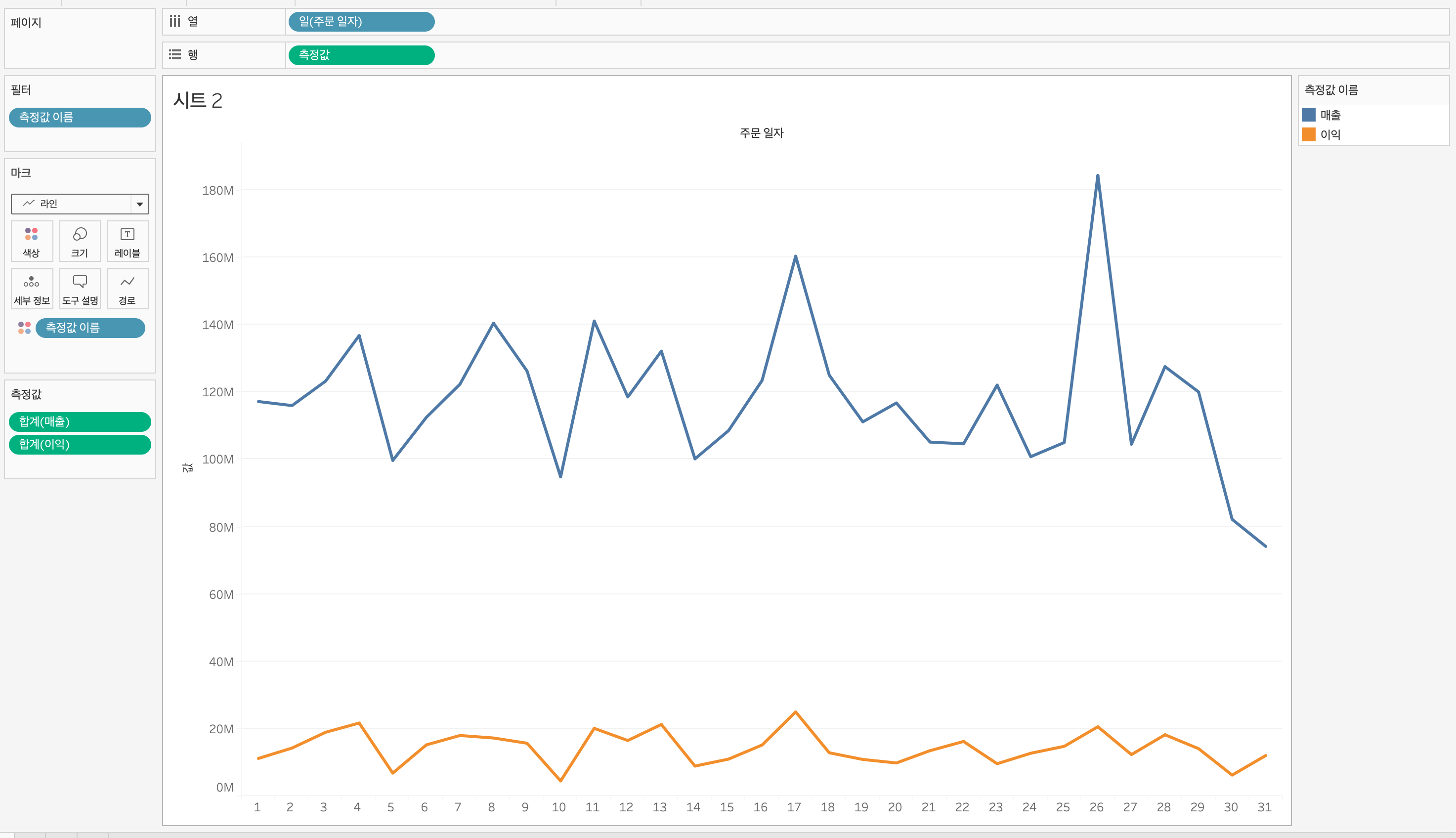Click the 측정값 이름 filter pill
The width and height of the screenshot is (1456, 838).
click(x=80, y=118)
